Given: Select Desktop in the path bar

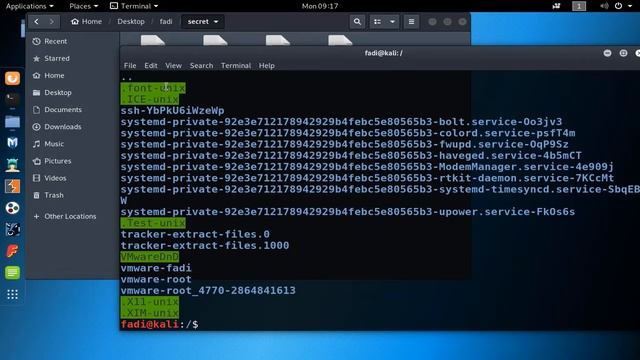Looking at the screenshot, I should click(131, 22).
